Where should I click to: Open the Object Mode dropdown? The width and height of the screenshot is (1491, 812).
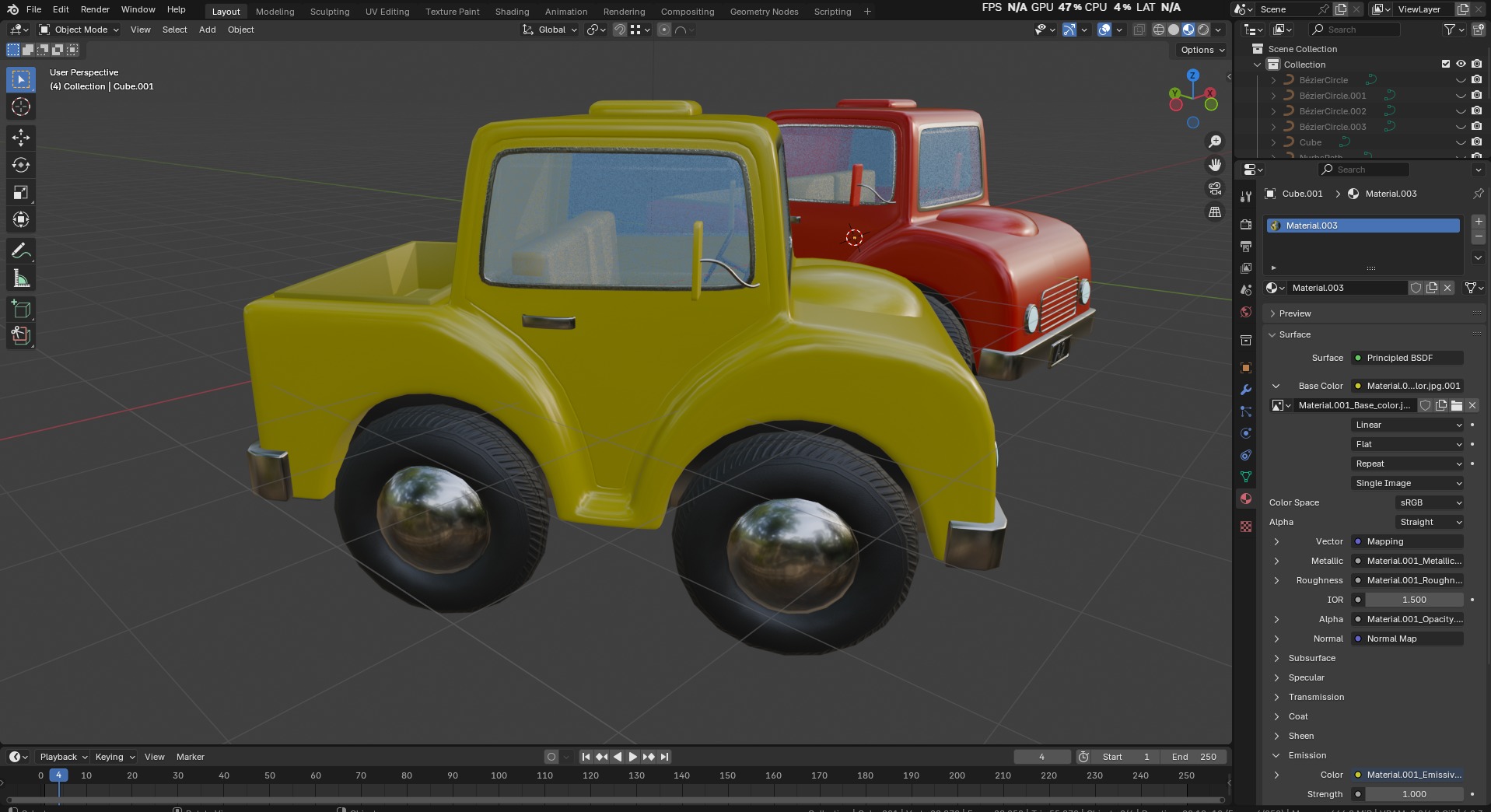coord(79,30)
